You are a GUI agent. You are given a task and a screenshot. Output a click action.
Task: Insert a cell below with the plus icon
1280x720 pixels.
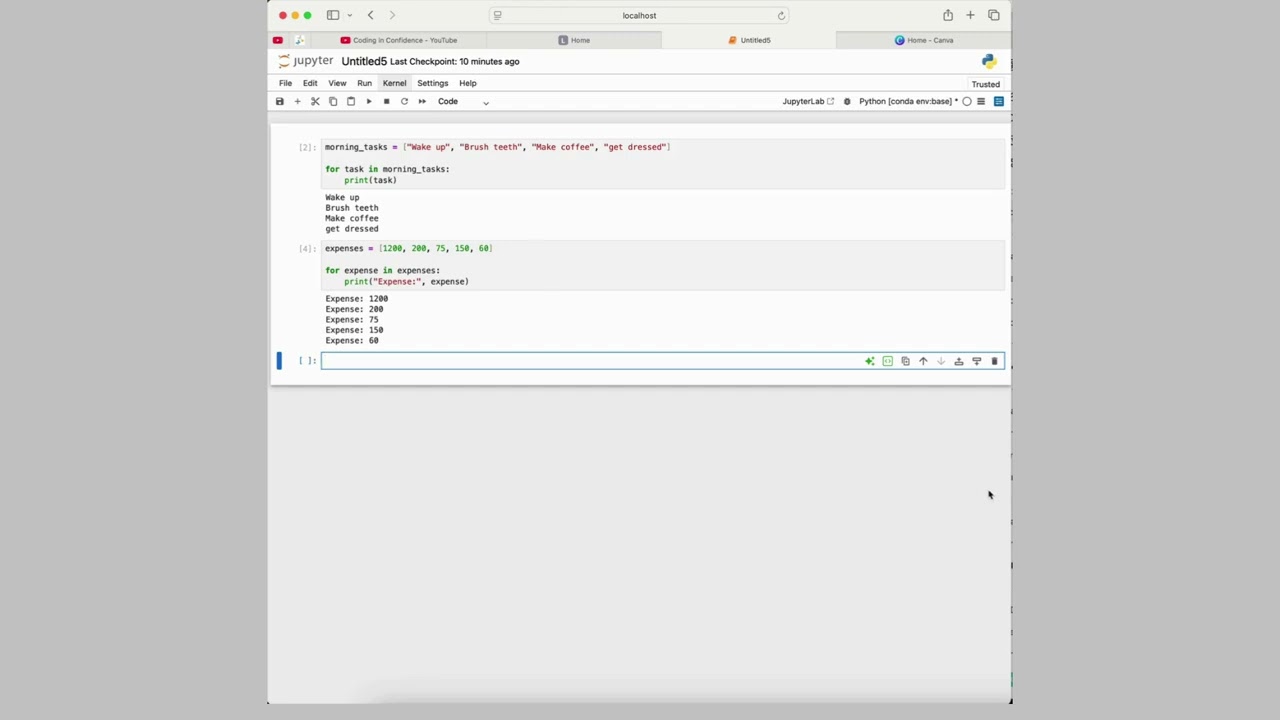pyautogui.click(x=297, y=101)
